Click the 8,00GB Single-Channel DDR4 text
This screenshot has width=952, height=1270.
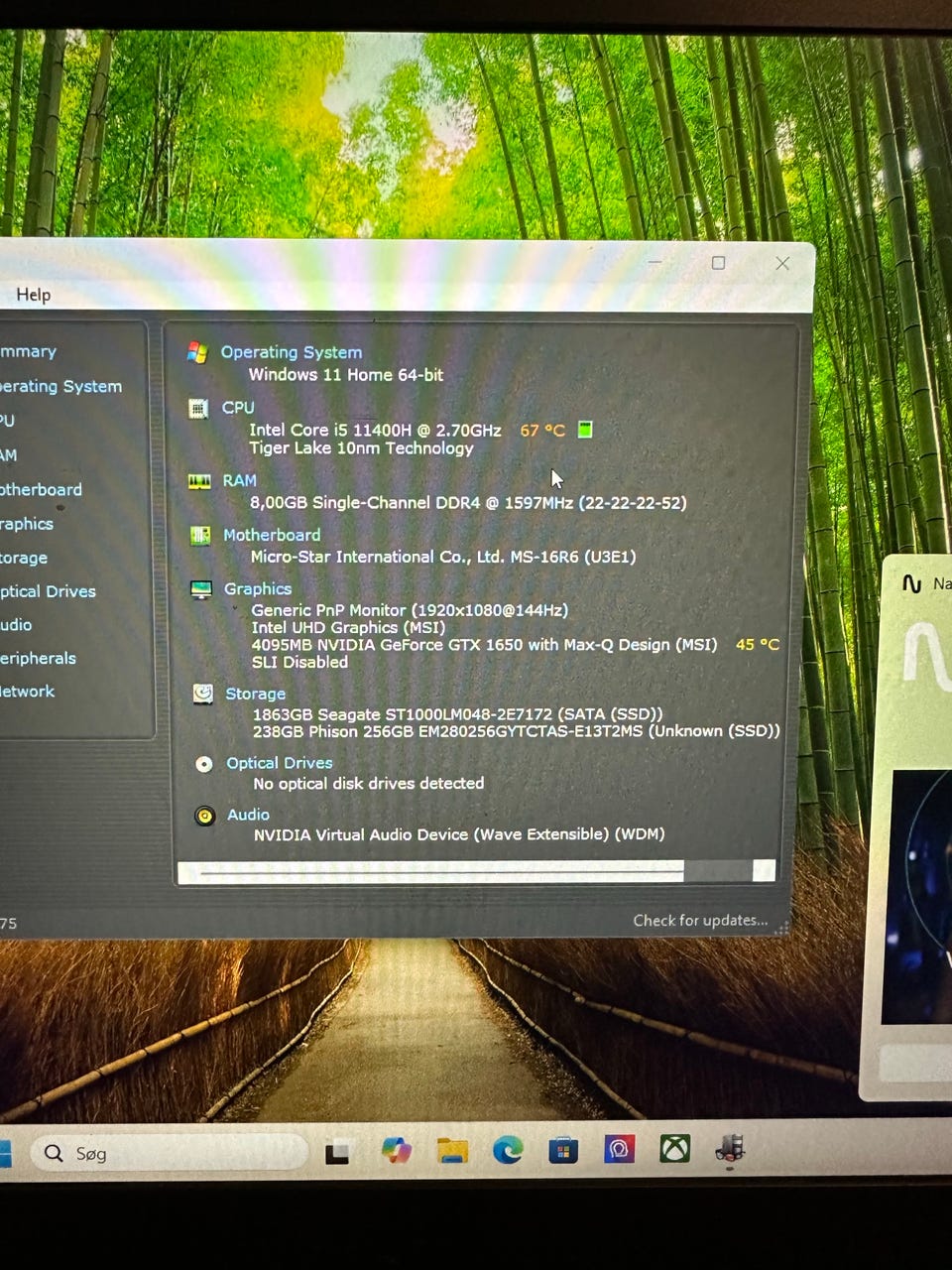(x=468, y=503)
